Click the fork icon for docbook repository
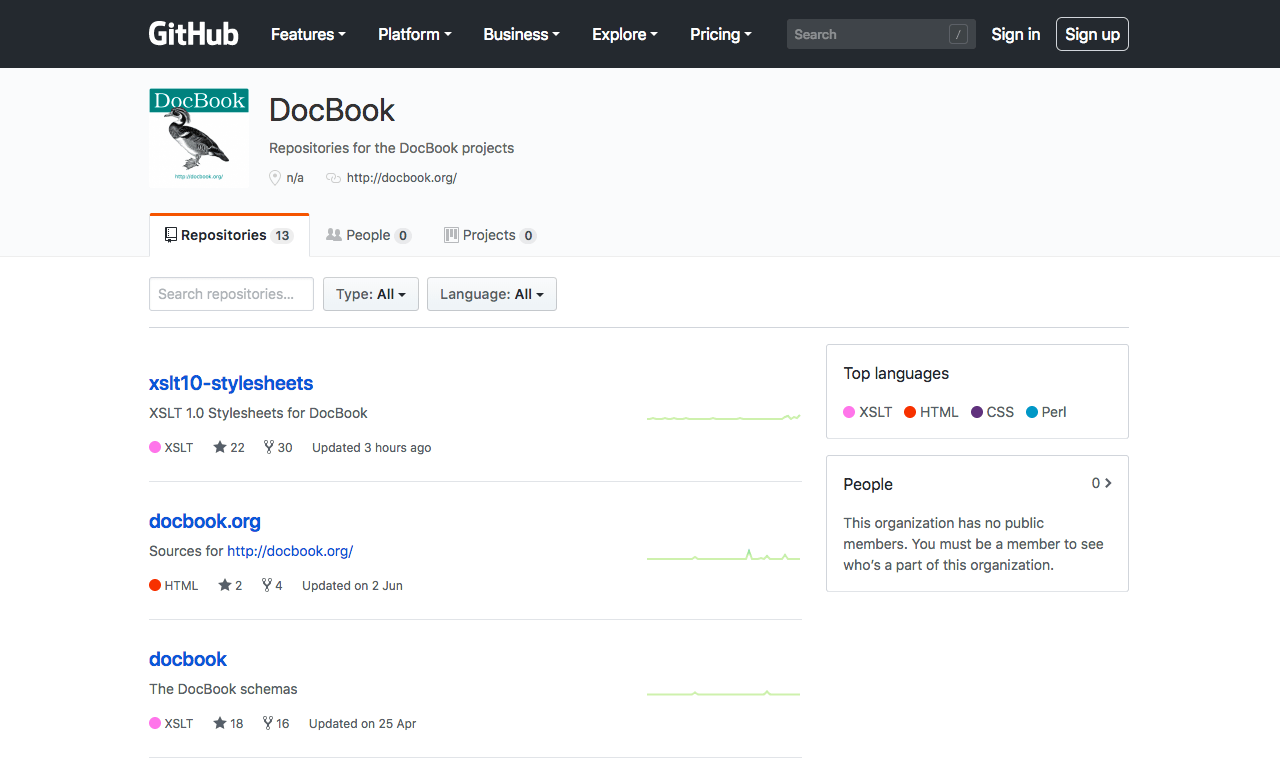The width and height of the screenshot is (1280, 770). [x=269, y=723]
